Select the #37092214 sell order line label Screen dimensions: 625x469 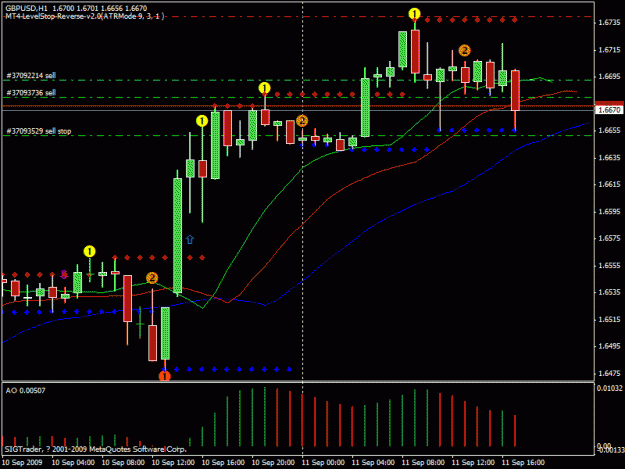coord(31,75)
